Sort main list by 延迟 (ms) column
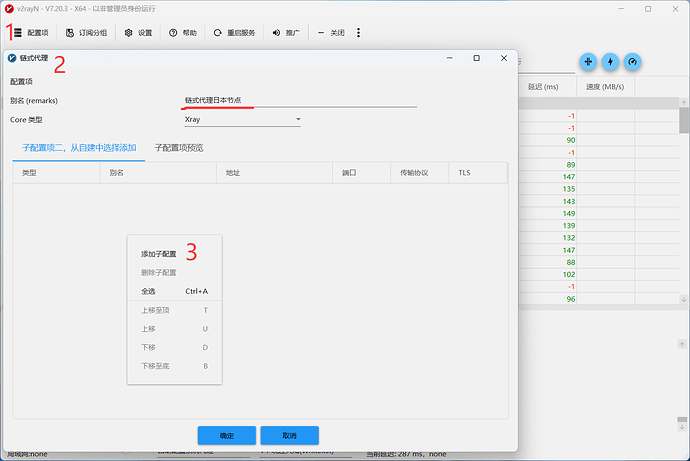 click(547, 87)
